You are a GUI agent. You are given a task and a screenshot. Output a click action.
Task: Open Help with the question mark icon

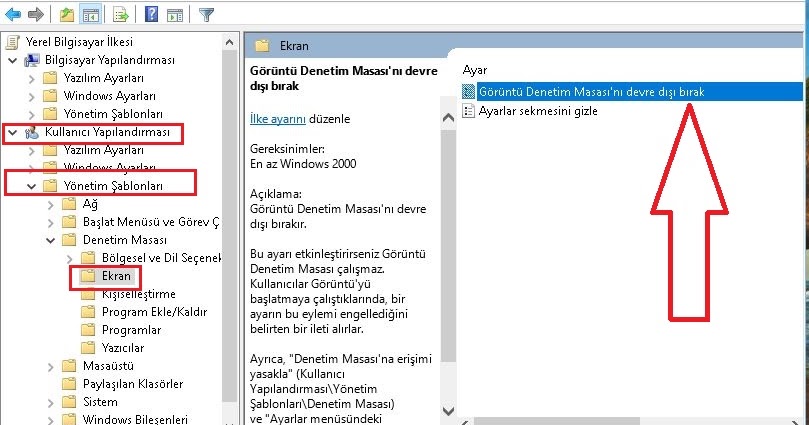click(x=152, y=14)
